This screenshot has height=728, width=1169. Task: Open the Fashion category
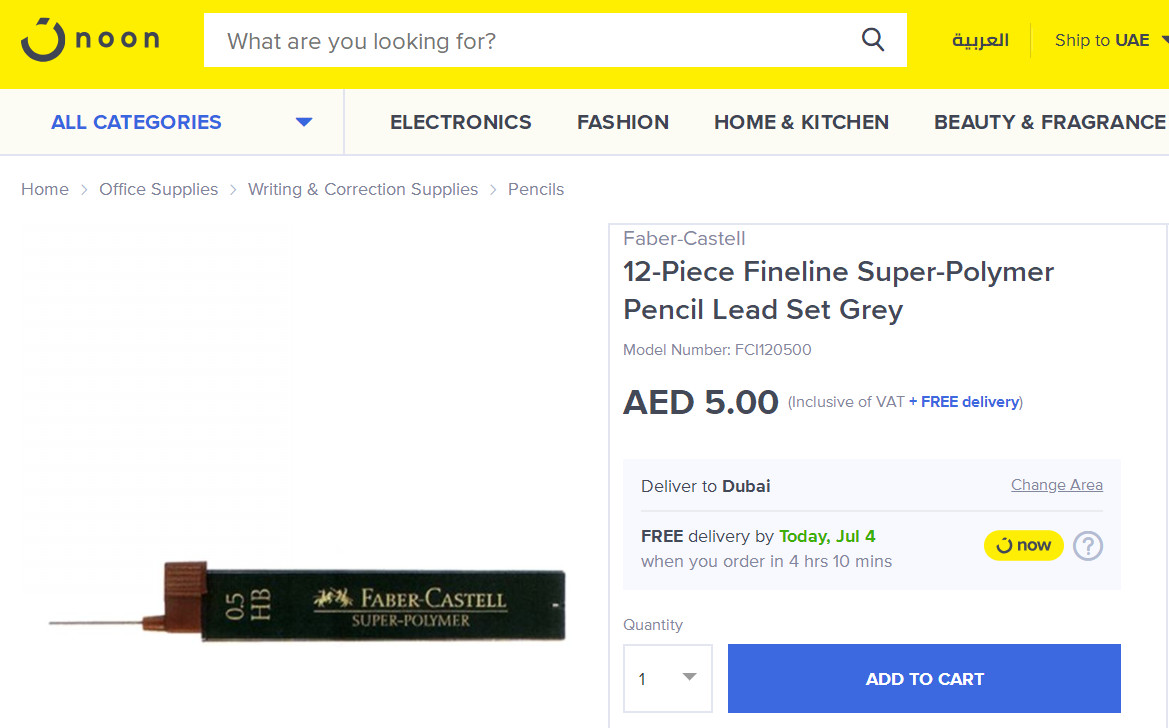click(622, 122)
